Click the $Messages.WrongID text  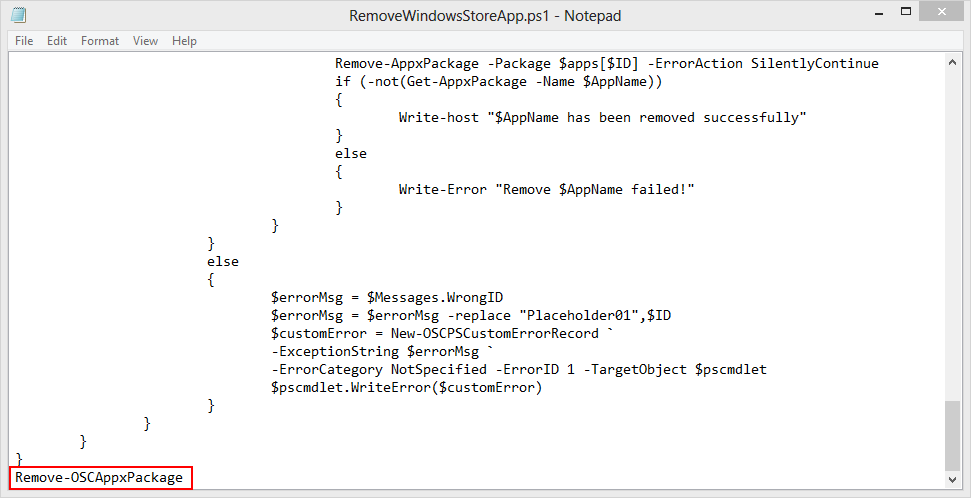435,298
